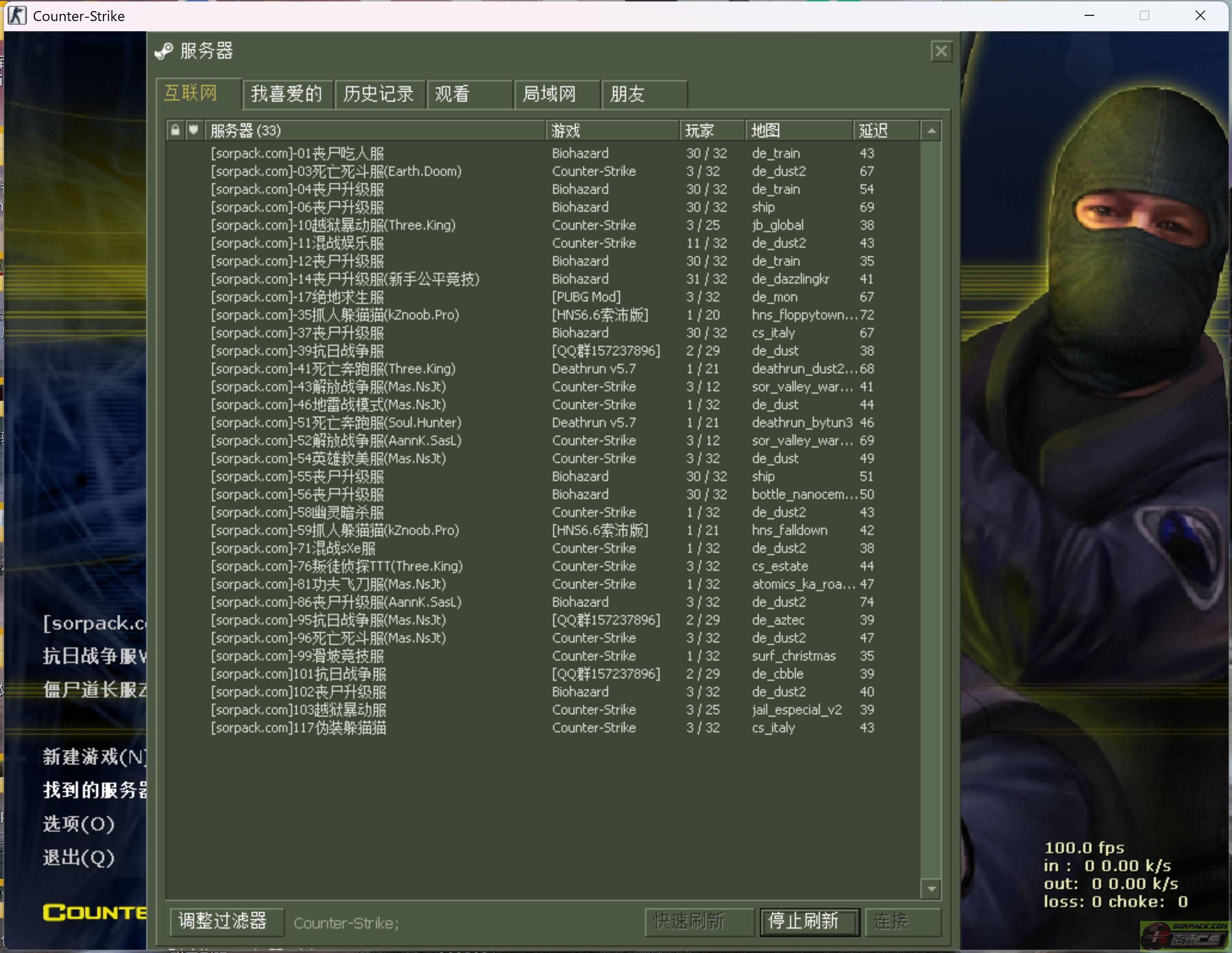Screen dimensions: 1232x953
Task: Sort by 服务器 (33) column header
Action: click(375, 130)
